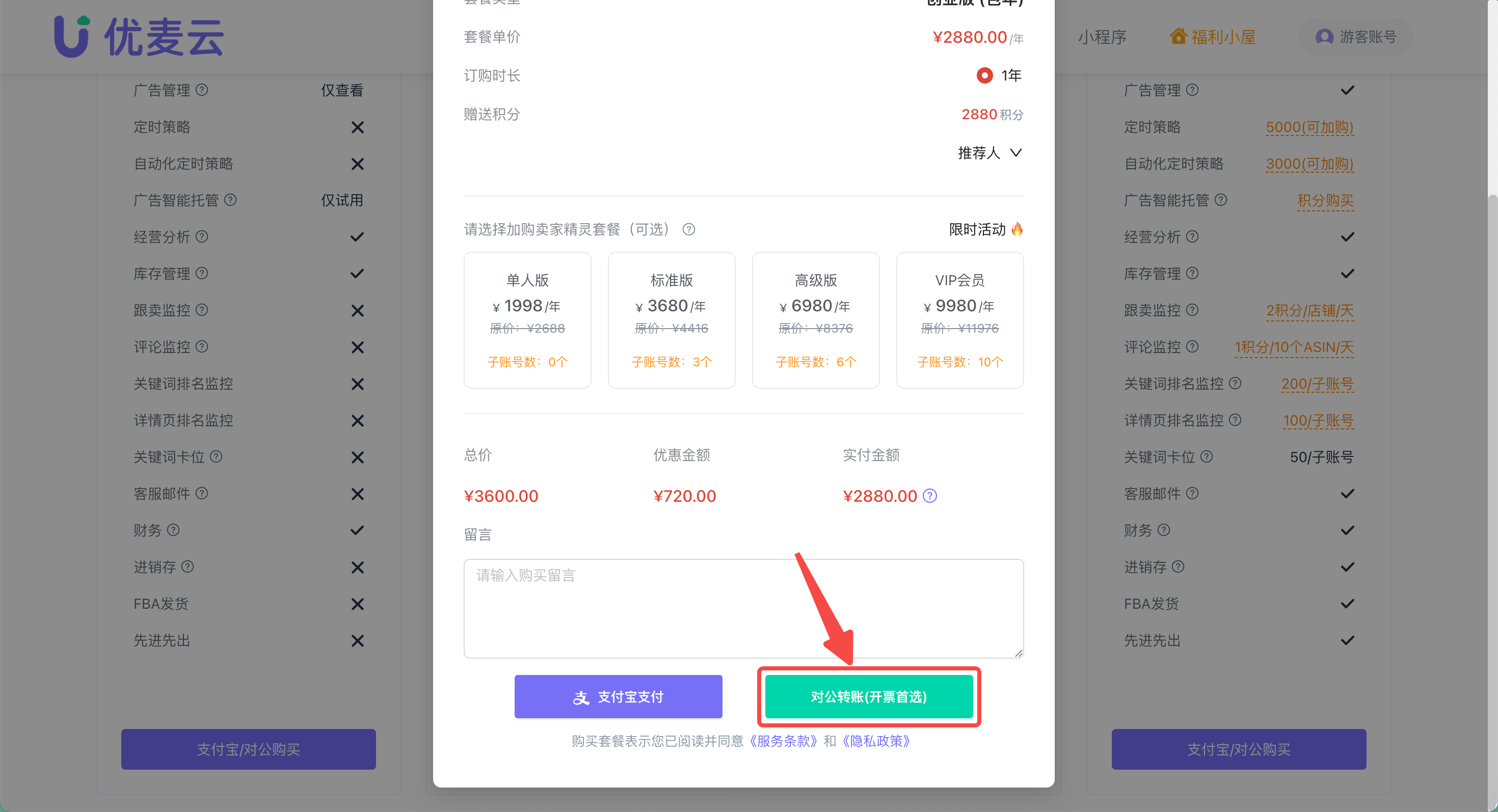Click help icon next to left 广告智能托管
Screen dimensions: 1498x812
[x=230, y=200]
